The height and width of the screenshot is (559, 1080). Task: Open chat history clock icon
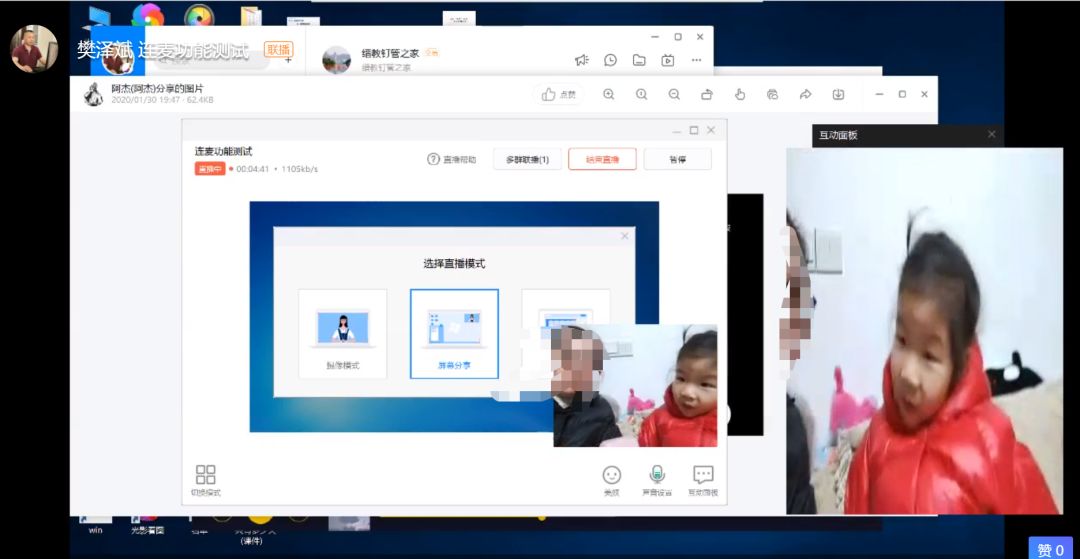click(610, 60)
